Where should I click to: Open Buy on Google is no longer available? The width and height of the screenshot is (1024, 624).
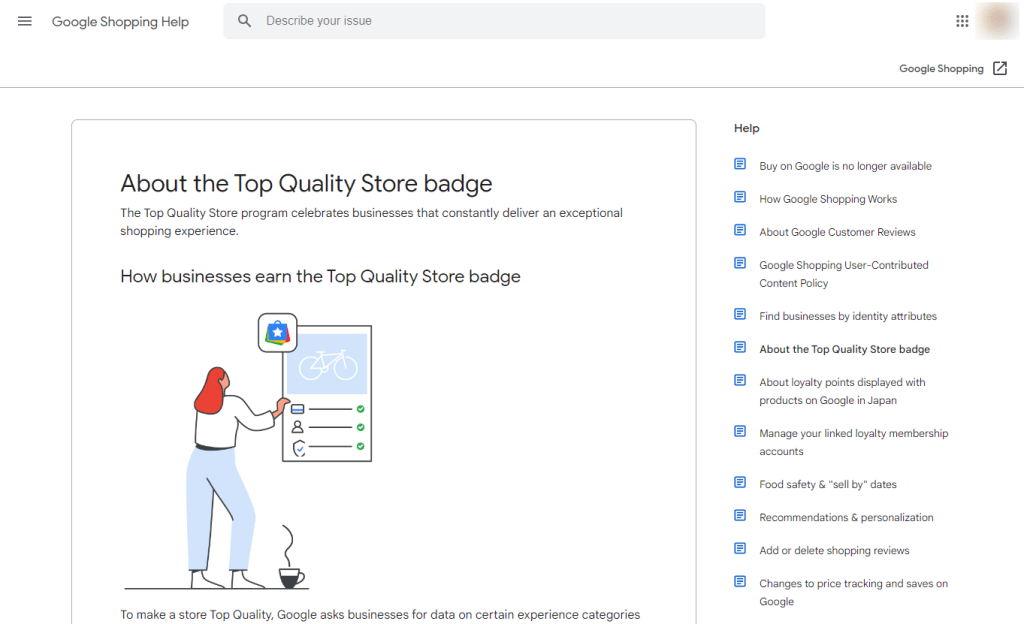845,166
